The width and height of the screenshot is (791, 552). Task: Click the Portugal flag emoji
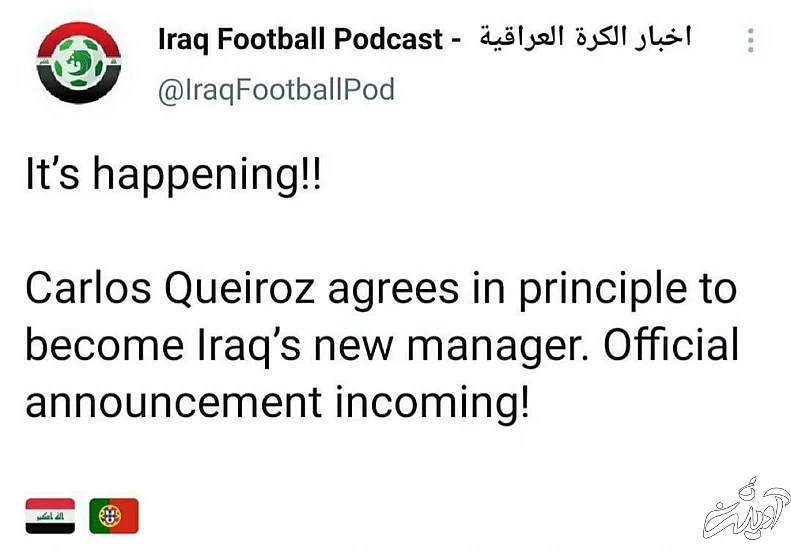(x=113, y=515)
